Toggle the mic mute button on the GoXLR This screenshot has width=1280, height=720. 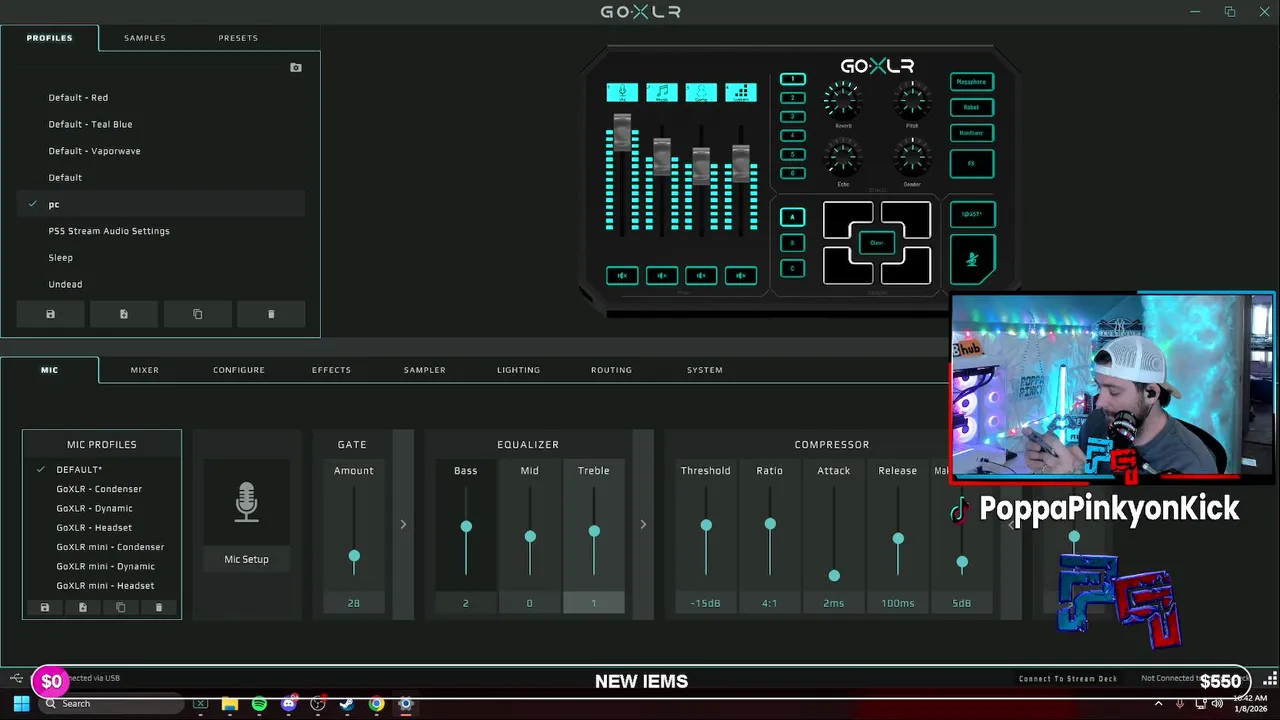(972, 260)
